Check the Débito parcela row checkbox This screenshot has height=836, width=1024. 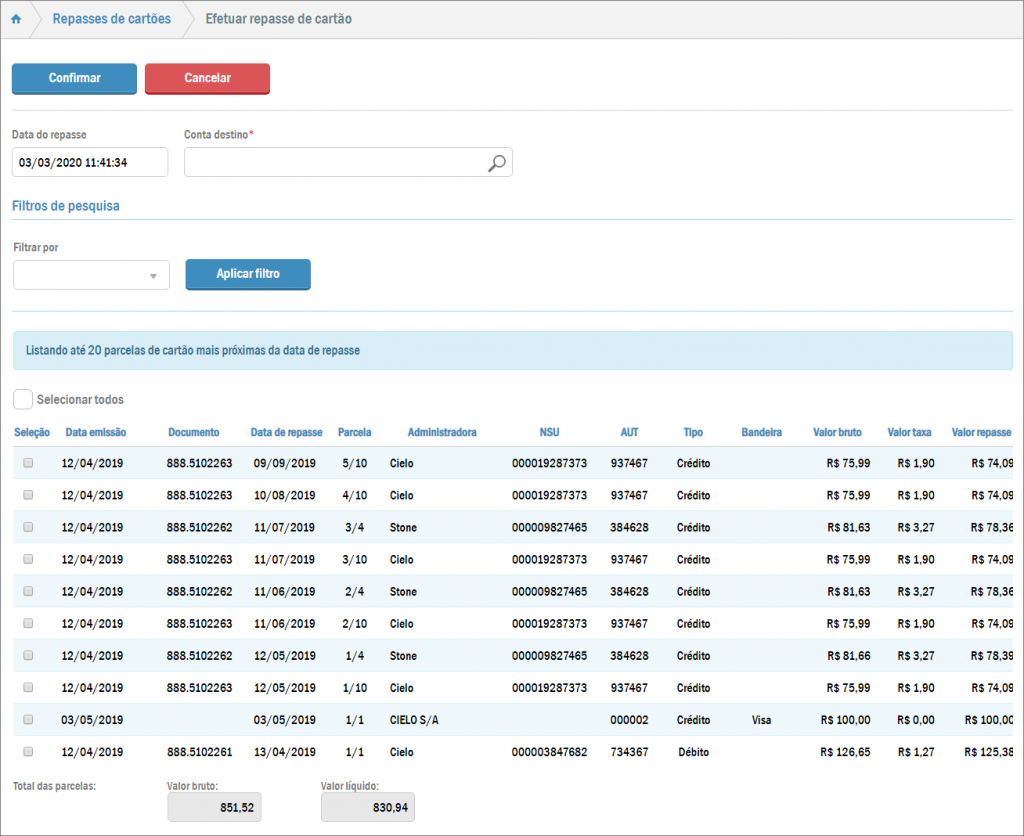pos(28,751)
